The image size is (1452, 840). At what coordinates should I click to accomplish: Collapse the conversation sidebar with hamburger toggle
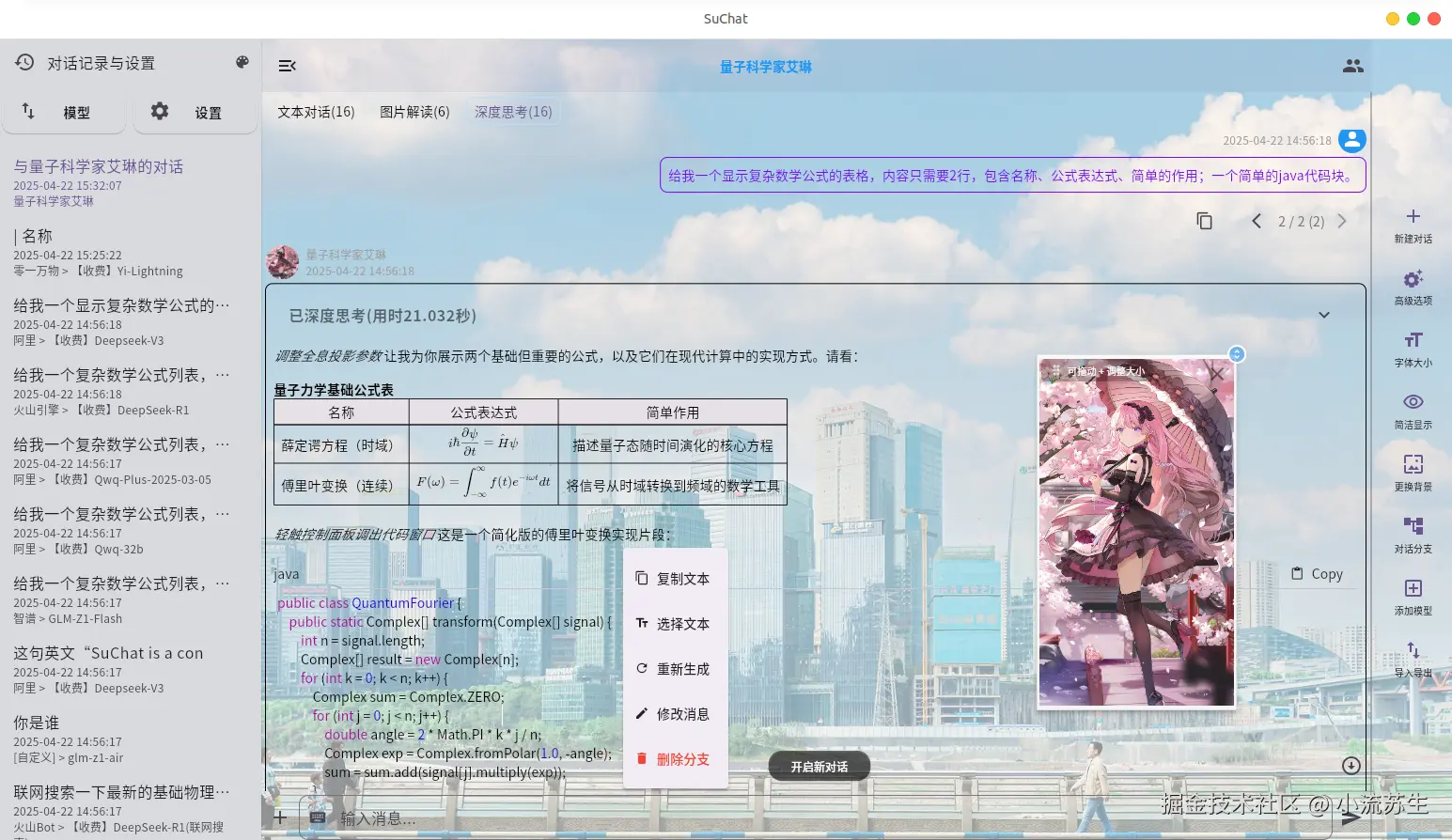click(x=287, y=66)
